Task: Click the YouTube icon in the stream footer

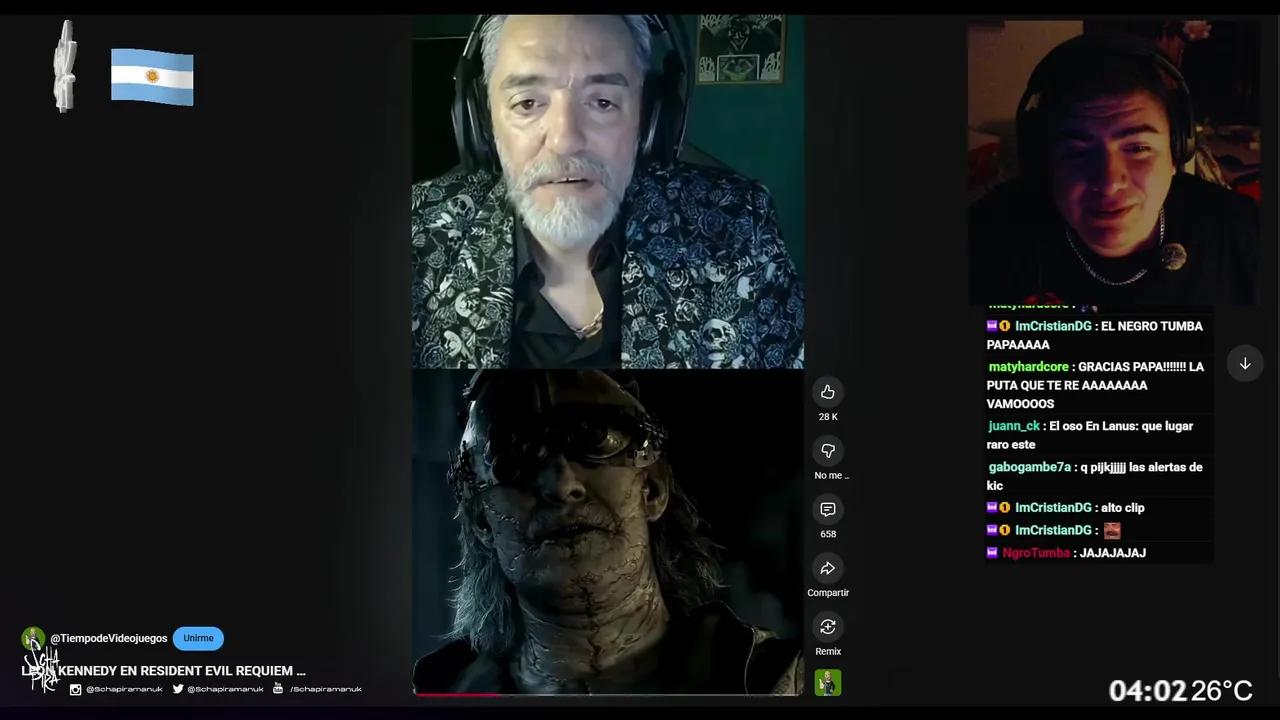Action: [278, 689]
